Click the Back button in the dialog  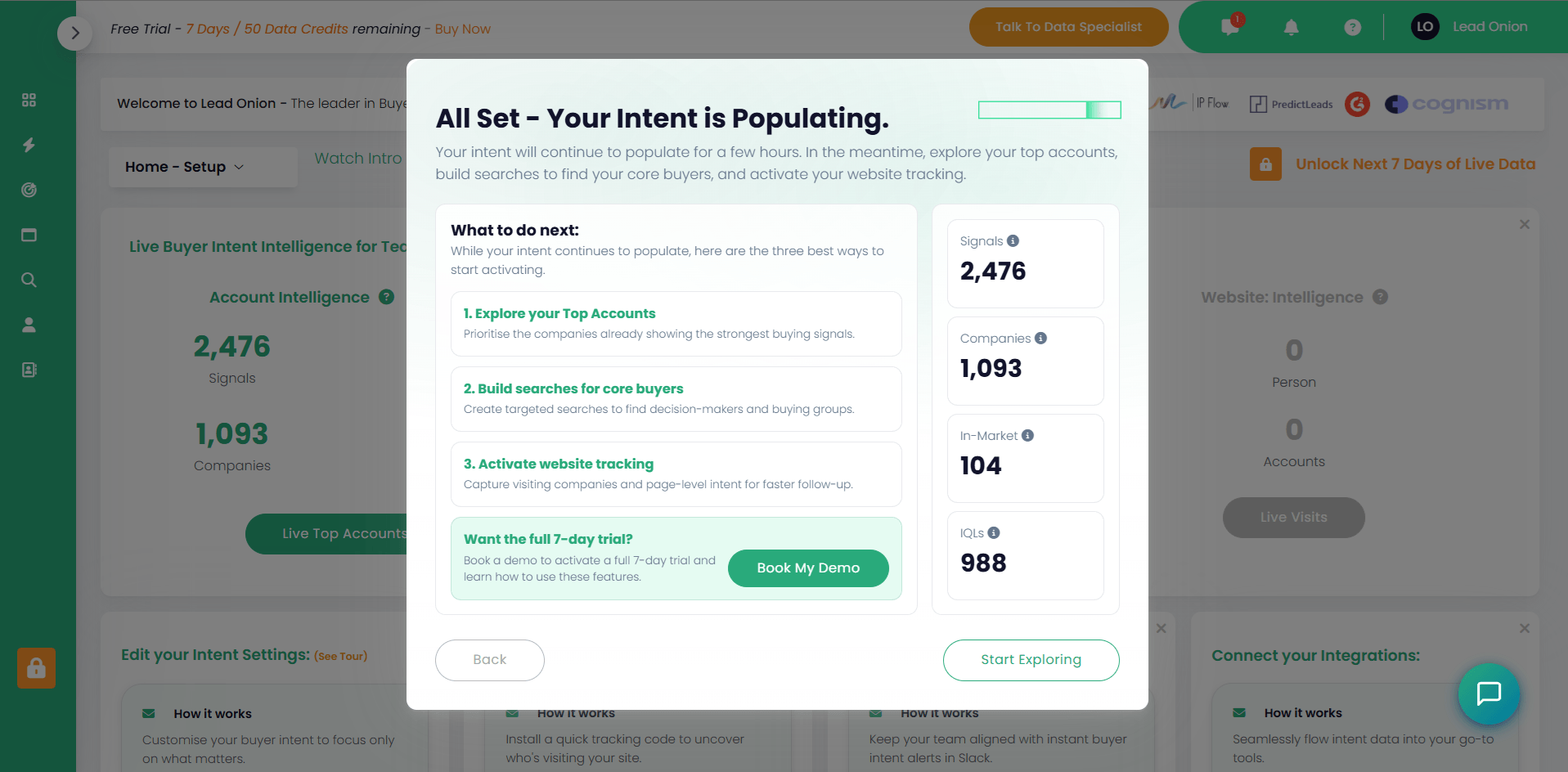coord(489,660)
